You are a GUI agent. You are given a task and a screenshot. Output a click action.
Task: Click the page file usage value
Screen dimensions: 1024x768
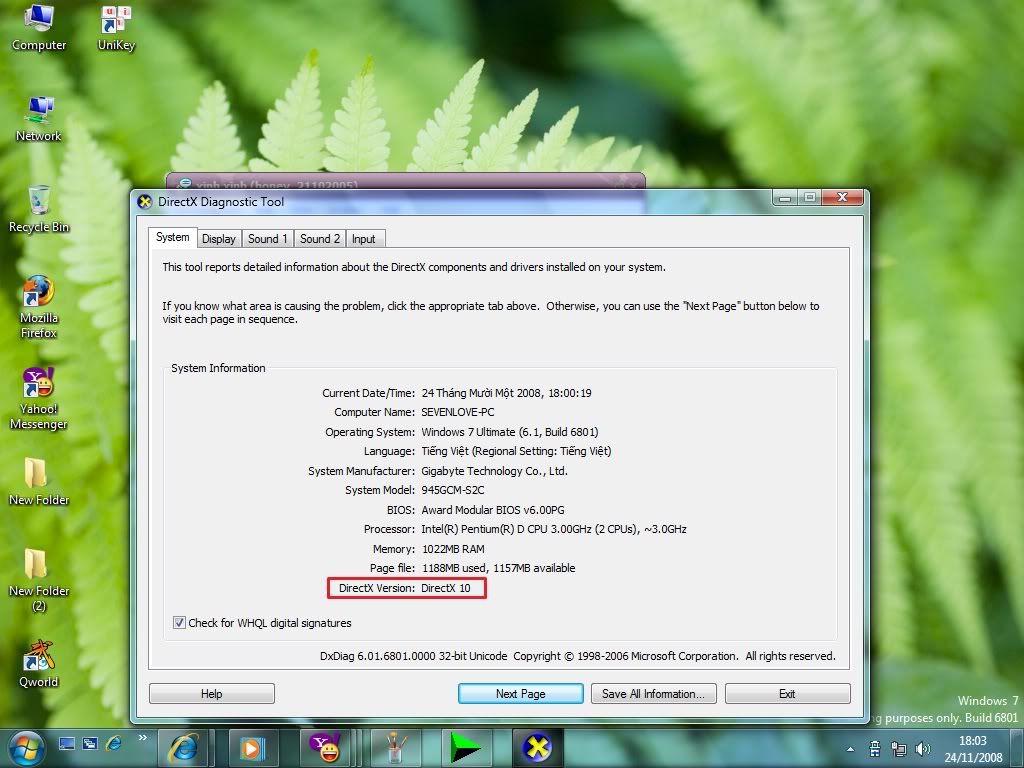point(499,568)
